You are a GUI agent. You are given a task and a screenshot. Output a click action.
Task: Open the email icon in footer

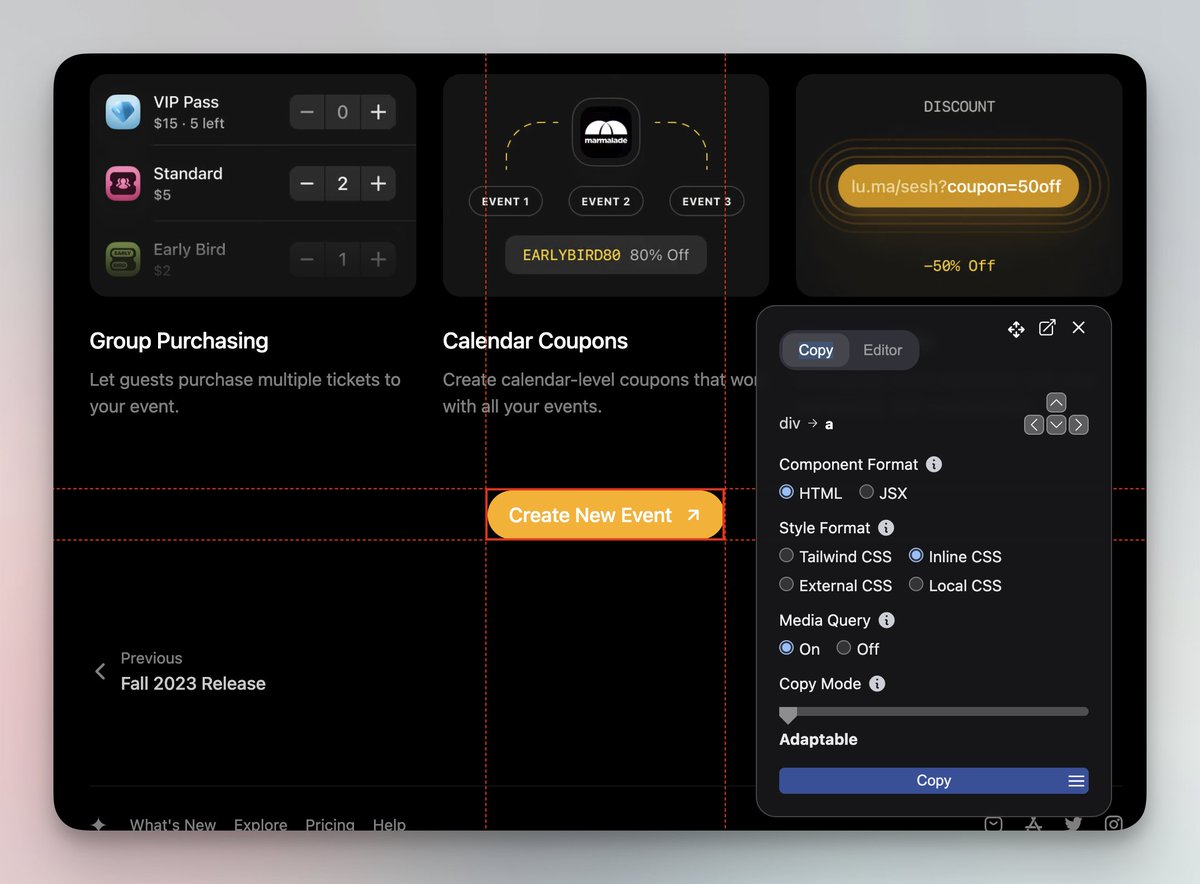point(993,824)
